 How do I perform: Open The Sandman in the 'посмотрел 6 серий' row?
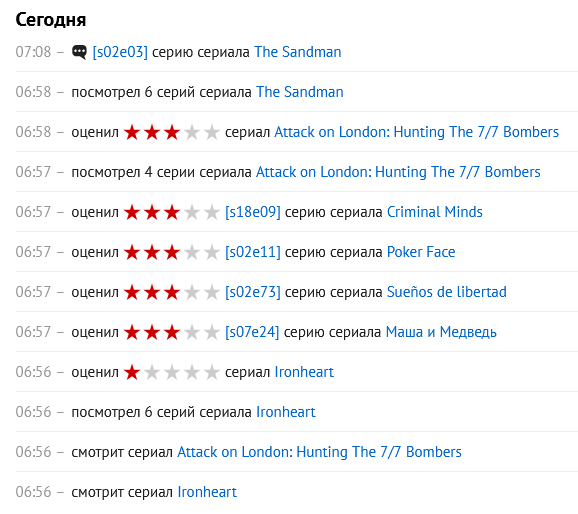coord(300,92)
